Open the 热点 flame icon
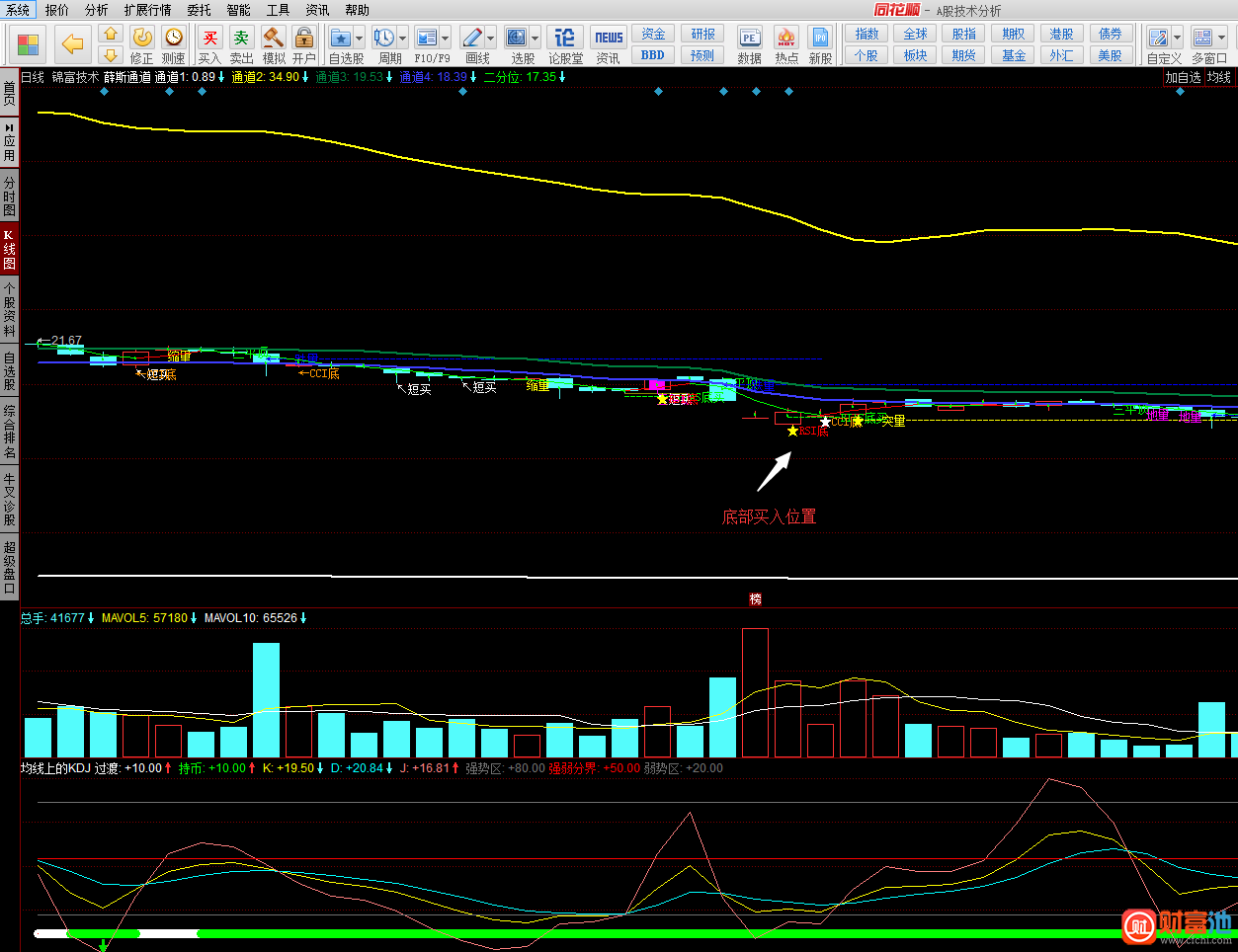 [x=786, y=39]
